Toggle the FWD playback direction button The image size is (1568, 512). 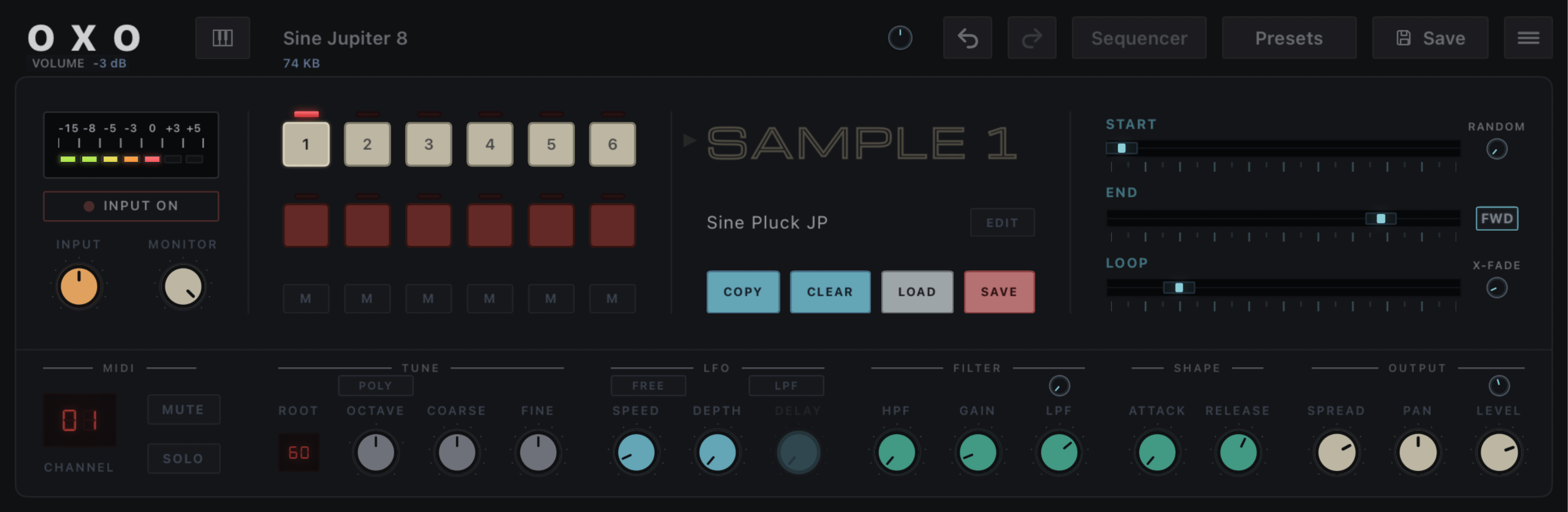point(1496,218)
